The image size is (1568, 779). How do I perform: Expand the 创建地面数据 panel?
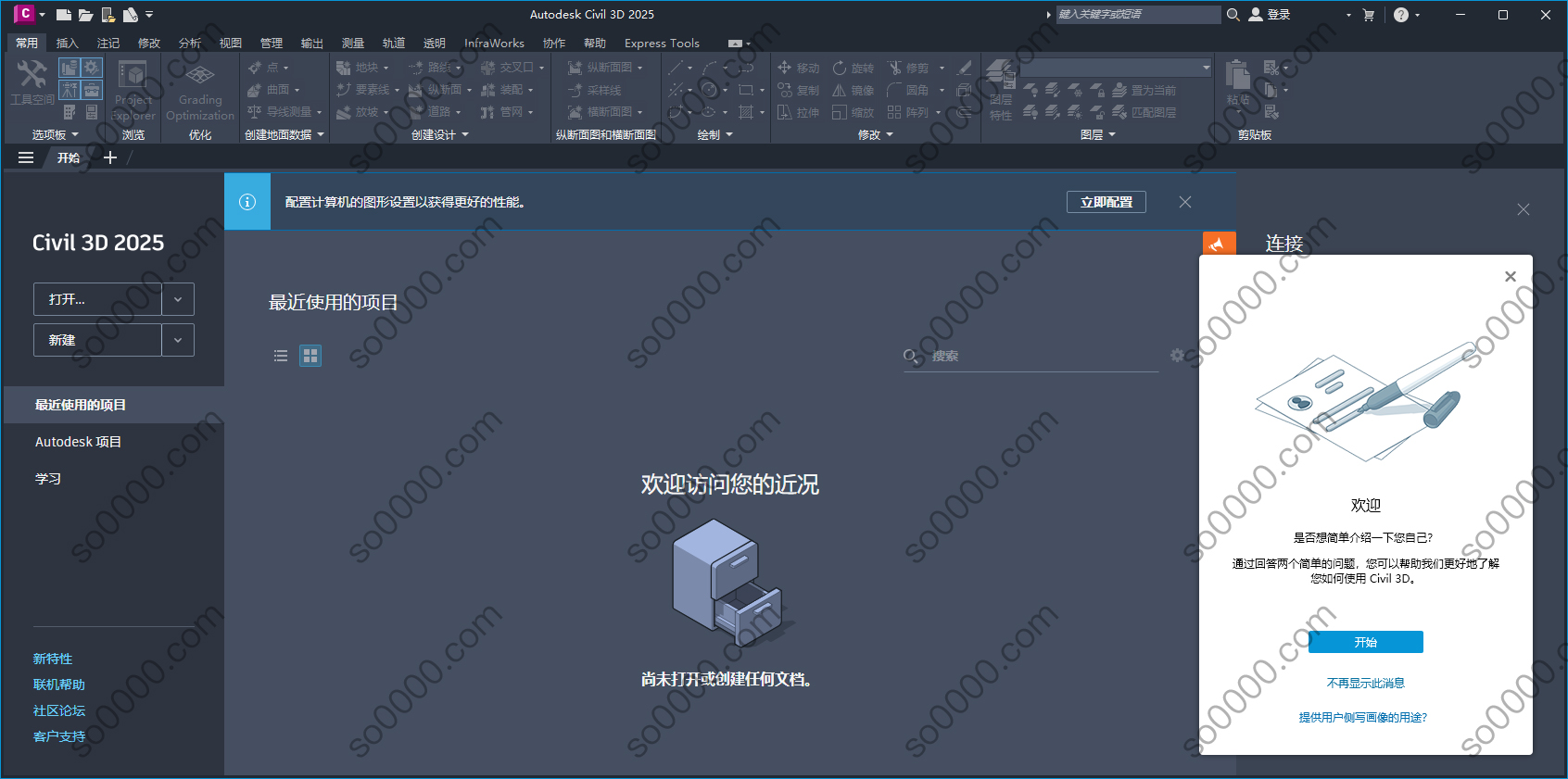click(x=285, y=134)
